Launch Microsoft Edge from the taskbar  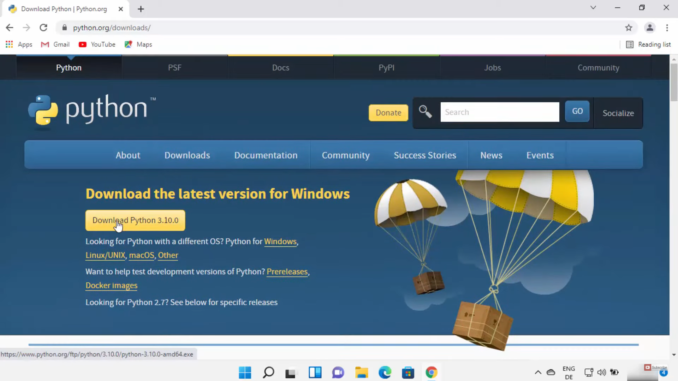(385, 372)
